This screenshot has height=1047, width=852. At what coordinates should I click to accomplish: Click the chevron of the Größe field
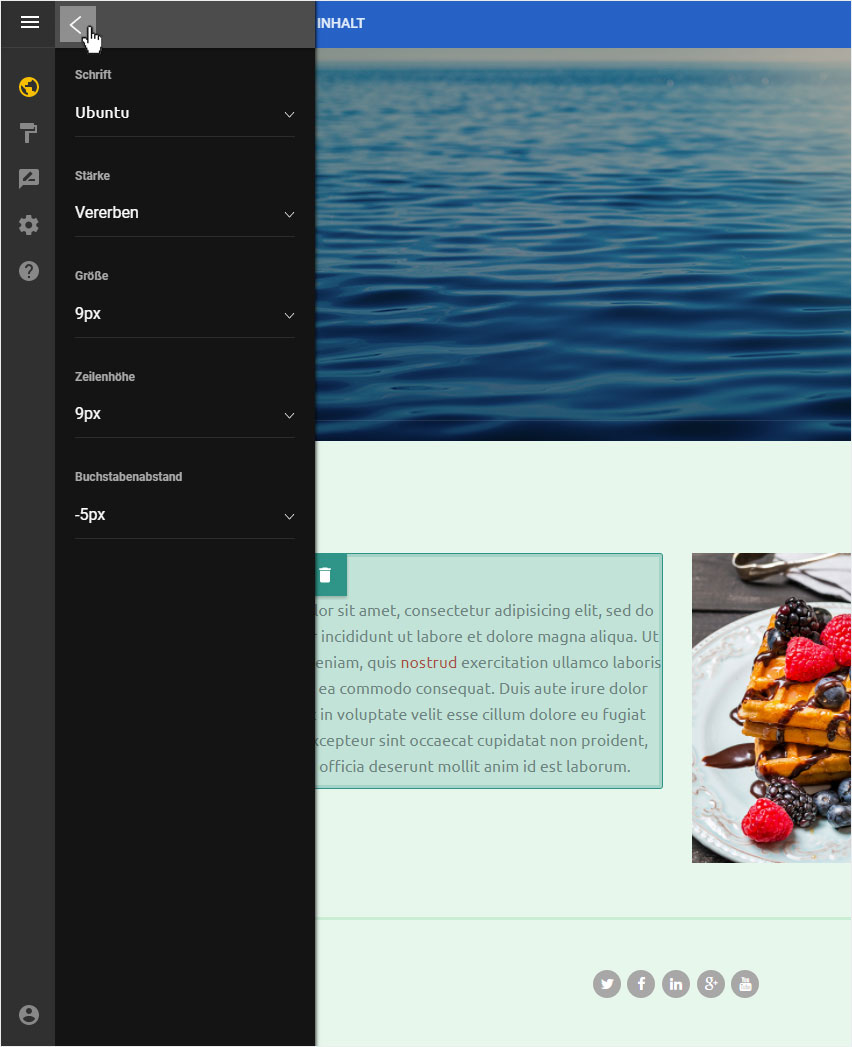pos(289,316)
